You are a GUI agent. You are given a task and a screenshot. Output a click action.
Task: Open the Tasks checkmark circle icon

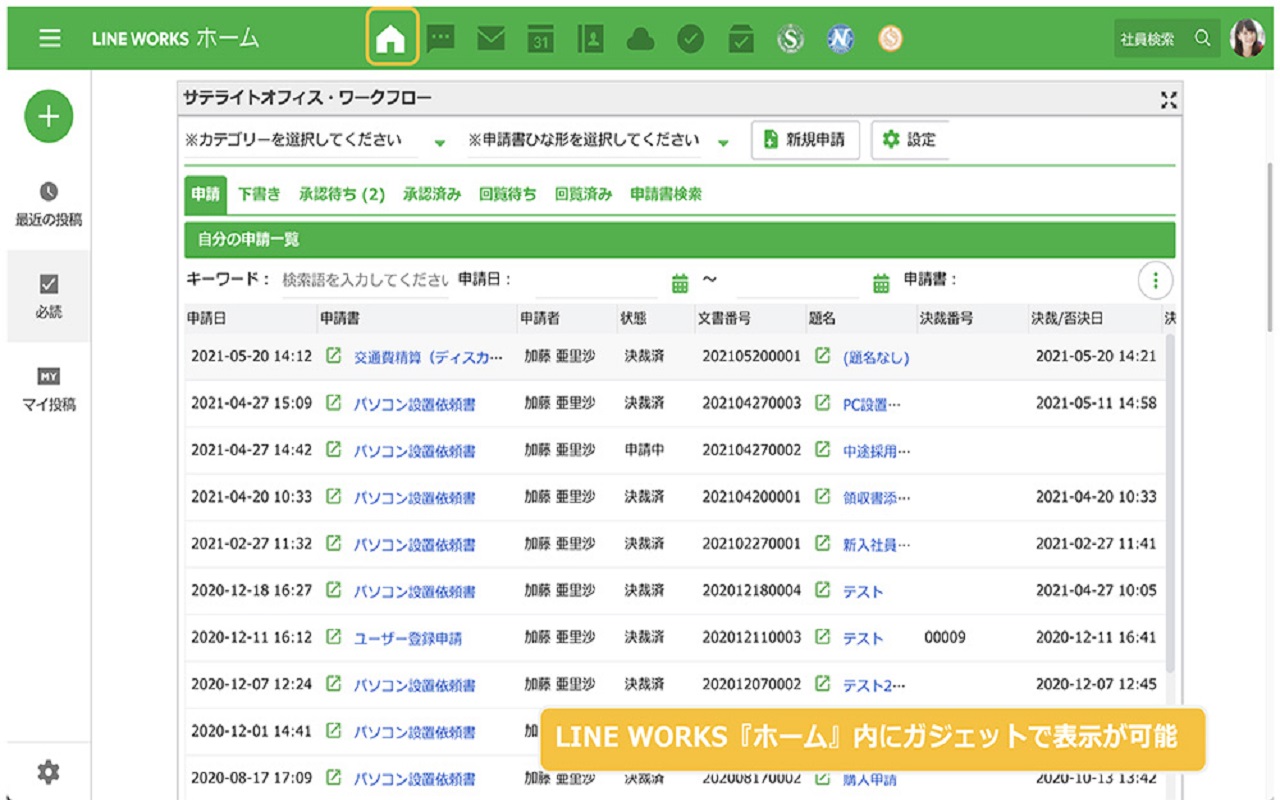coord(691,39)
